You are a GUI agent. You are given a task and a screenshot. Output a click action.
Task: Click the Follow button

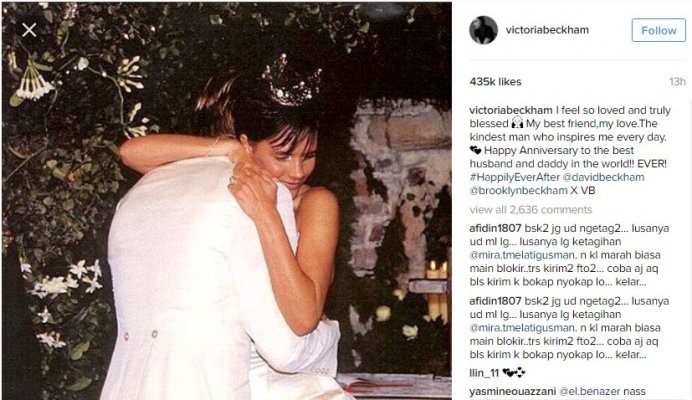[658, 30]
